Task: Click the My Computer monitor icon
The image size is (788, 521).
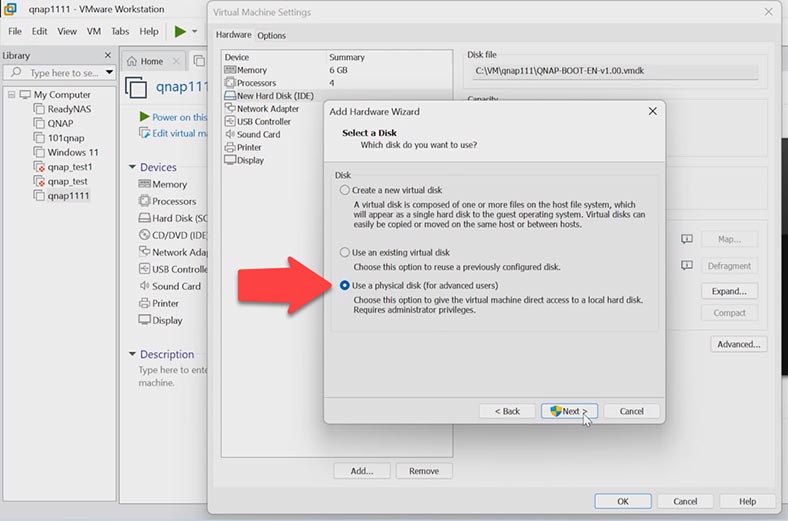Action: click(25, 94)
